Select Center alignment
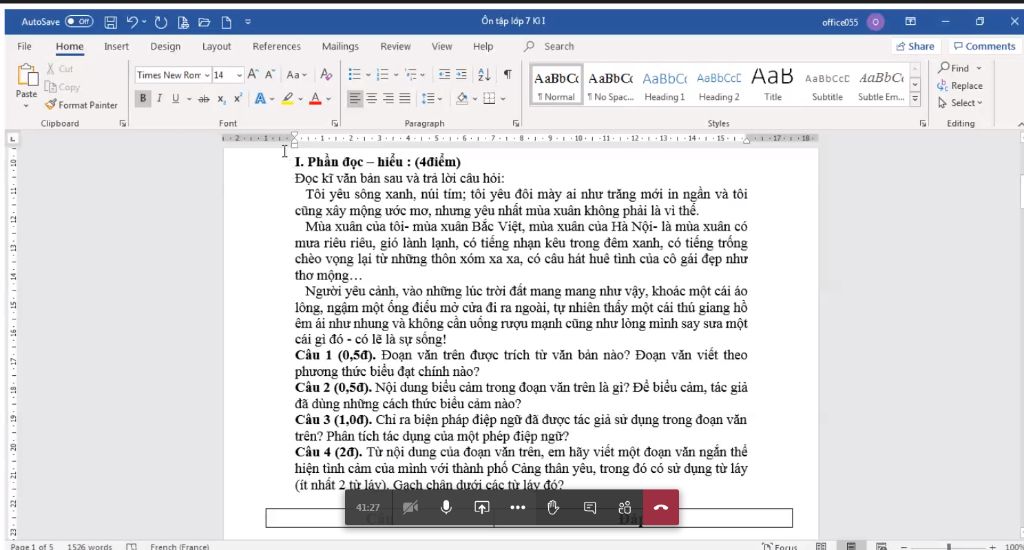1024x550 pixels. [372, 99]
